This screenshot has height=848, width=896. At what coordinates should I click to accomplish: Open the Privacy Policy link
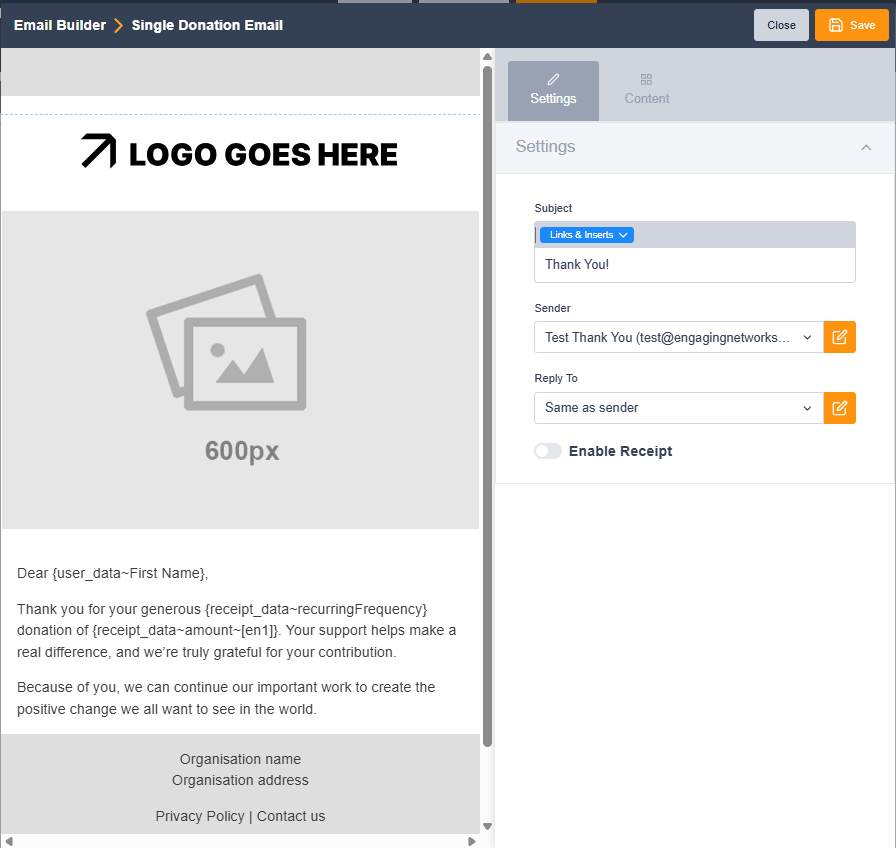(200, 816)
